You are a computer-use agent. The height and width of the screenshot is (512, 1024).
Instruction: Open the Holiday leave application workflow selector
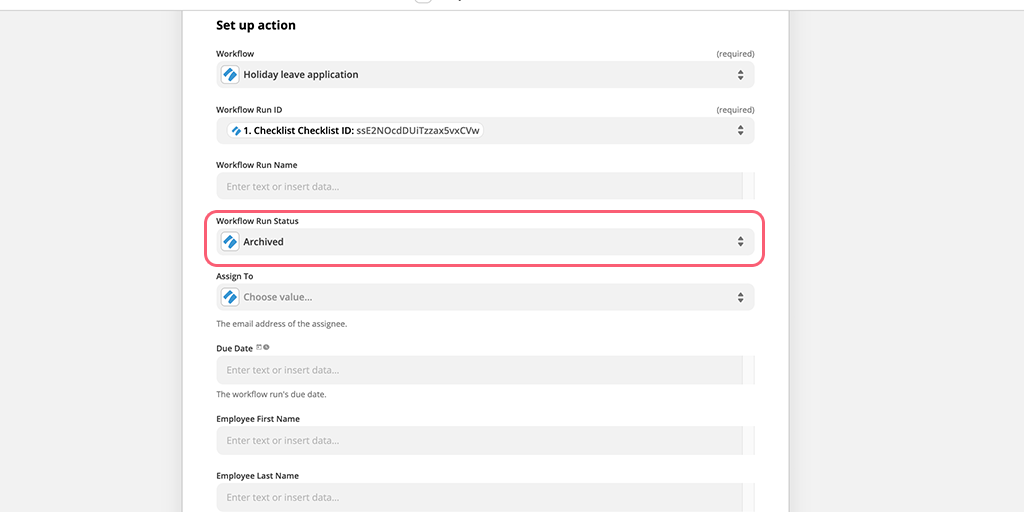pos(485,74)
